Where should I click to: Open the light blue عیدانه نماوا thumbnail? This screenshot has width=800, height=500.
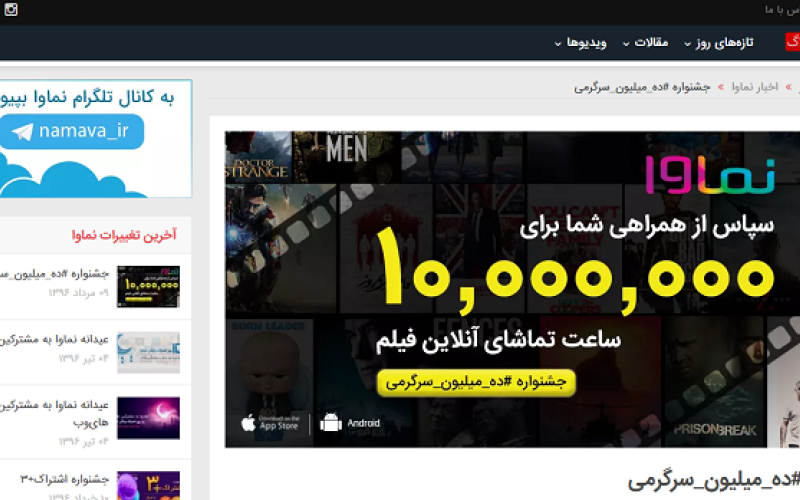tap(148, 353)
